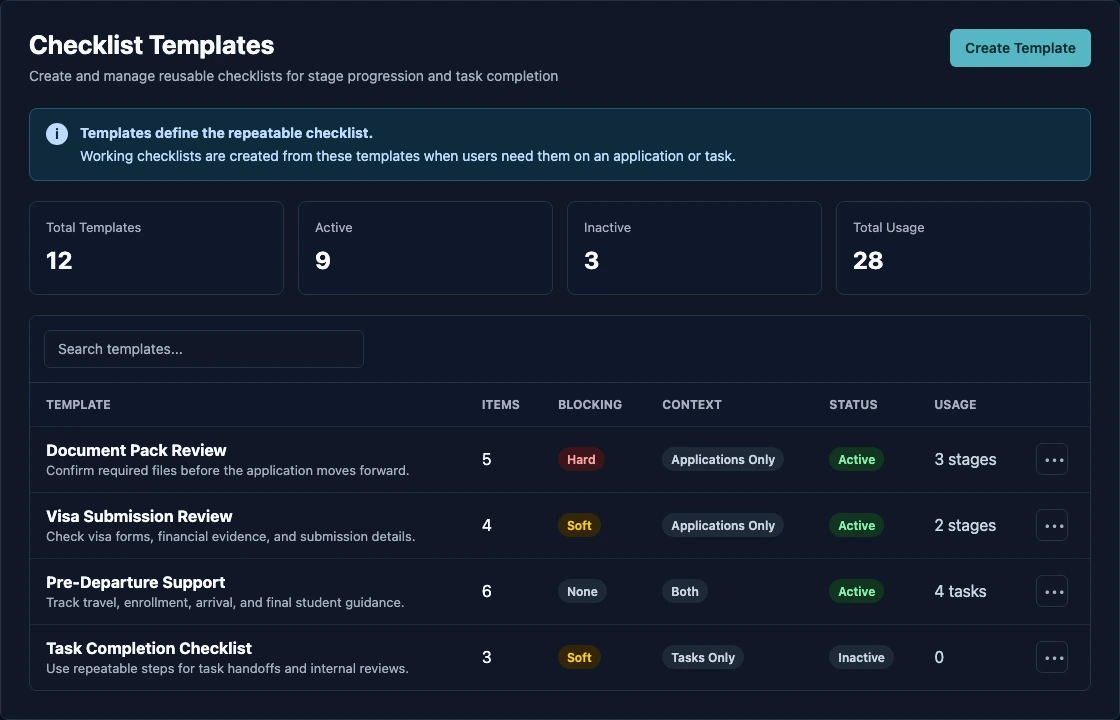Image resolution: width=1120 pixels, height=720 pixels.
Task: Click the USAGE column header
Action: pos(955,404)
